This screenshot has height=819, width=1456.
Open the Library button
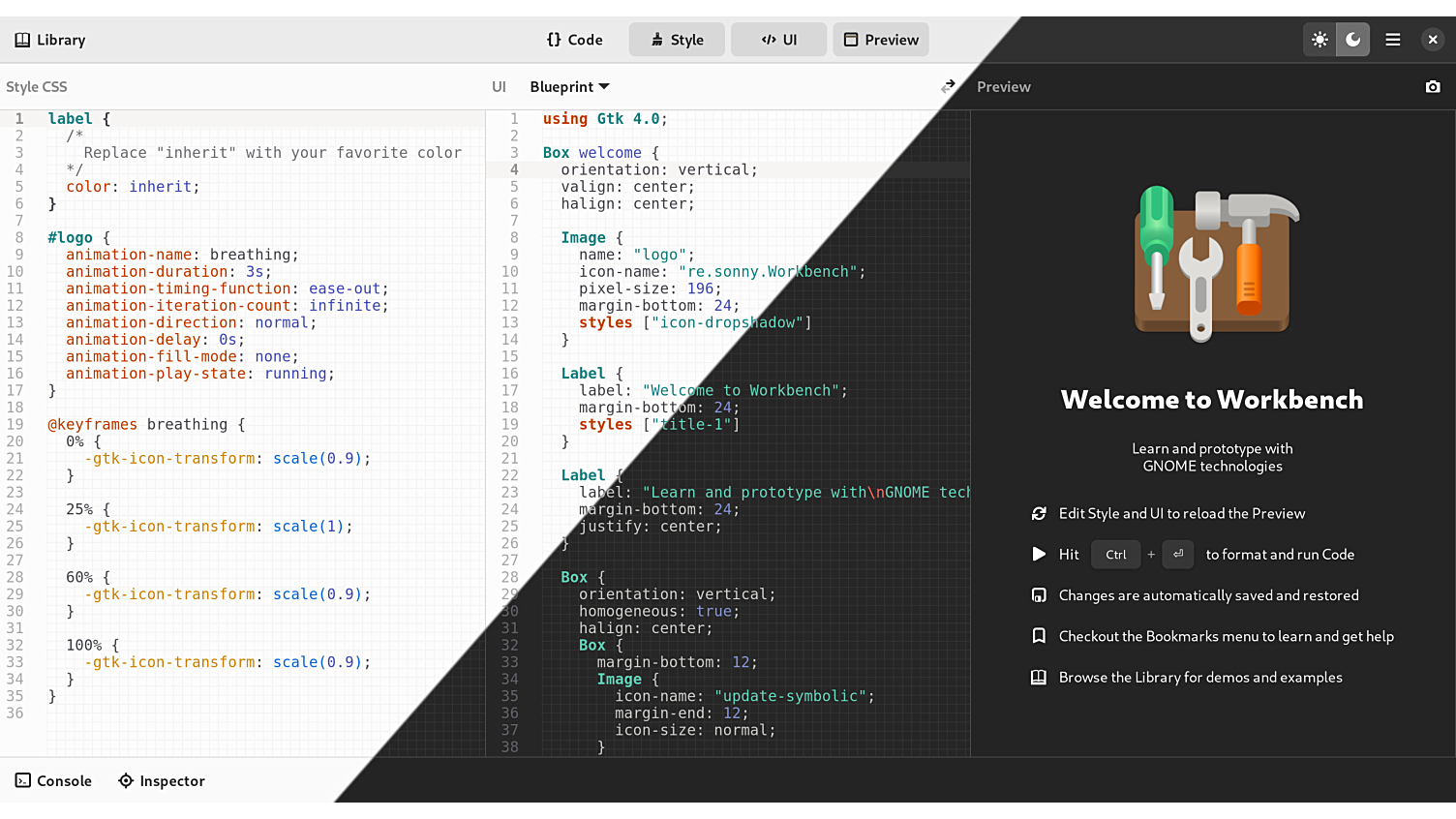click(x=50, y=40)
